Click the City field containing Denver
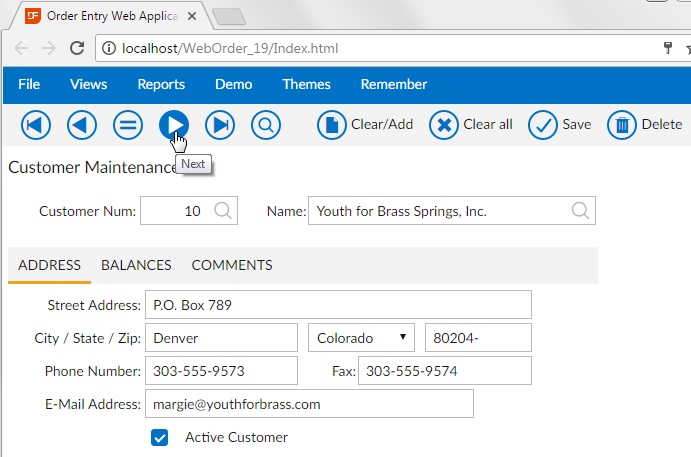691x457 pixels. point(221,338)
